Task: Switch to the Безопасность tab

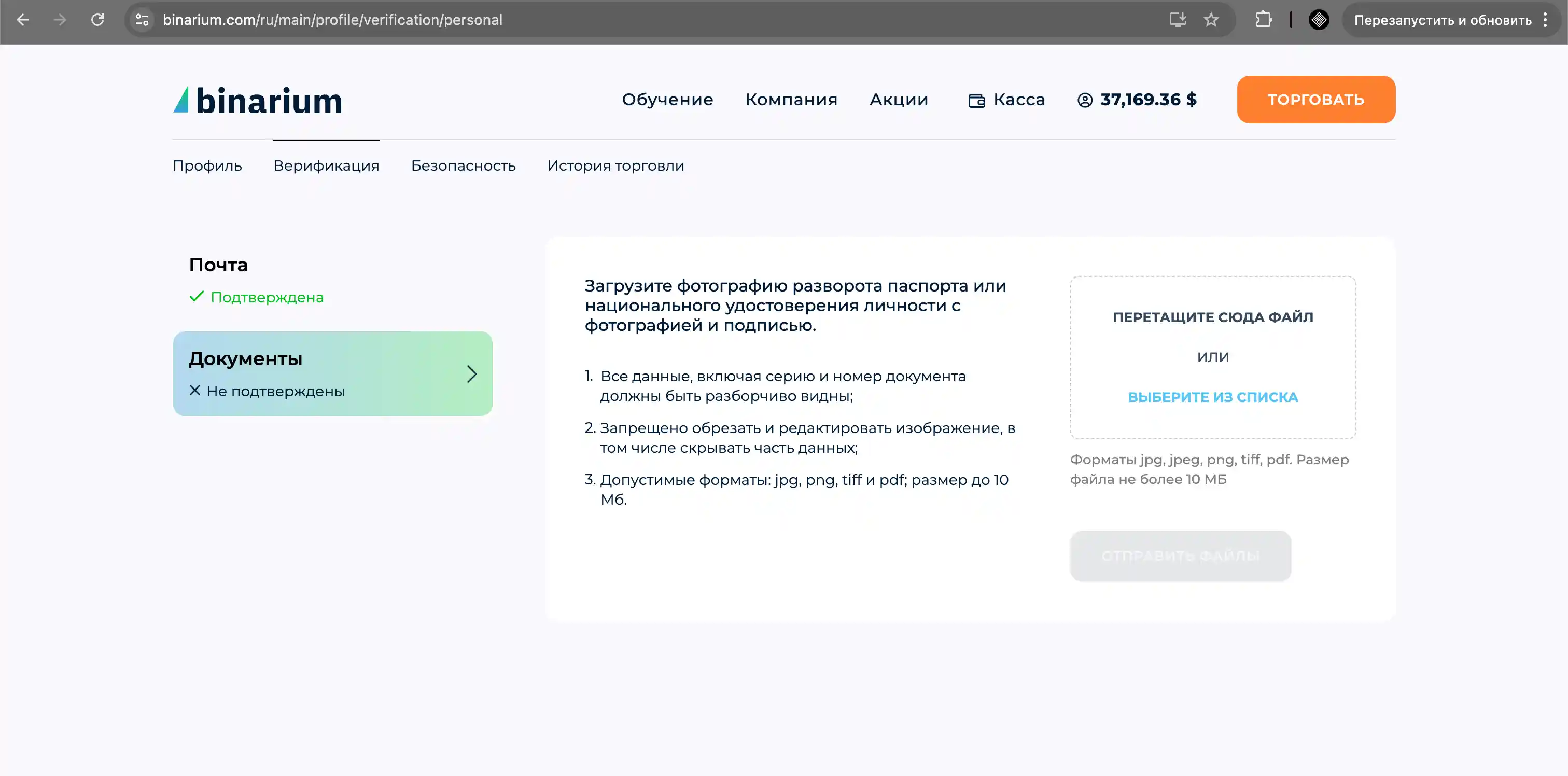Action: coord(463,165)
